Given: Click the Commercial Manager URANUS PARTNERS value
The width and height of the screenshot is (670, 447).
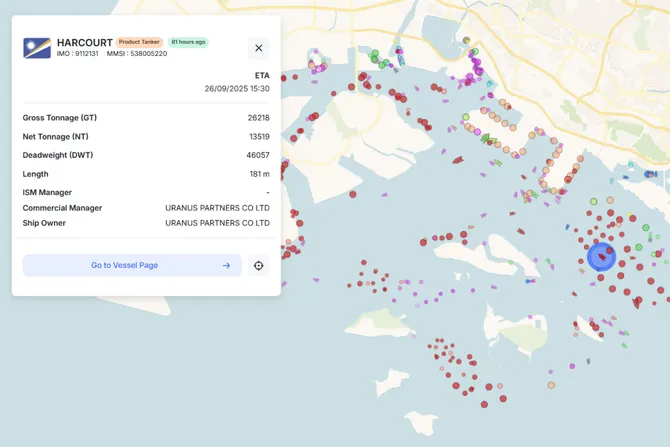Looking at the screenshot, I should (x=217, y=208).
